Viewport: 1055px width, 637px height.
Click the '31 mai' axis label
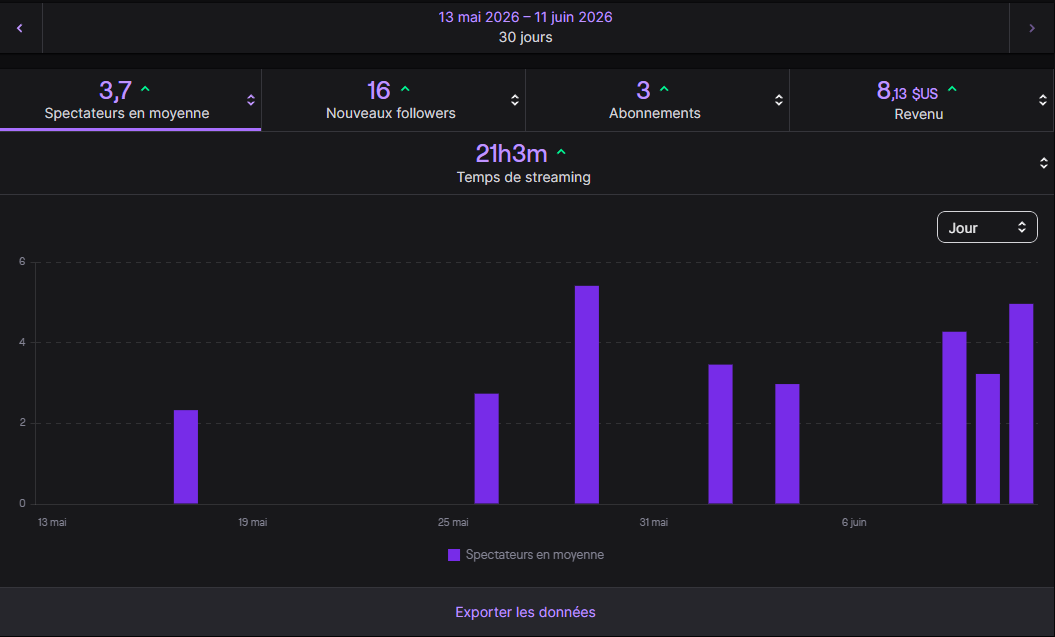[x=653, y=522]
